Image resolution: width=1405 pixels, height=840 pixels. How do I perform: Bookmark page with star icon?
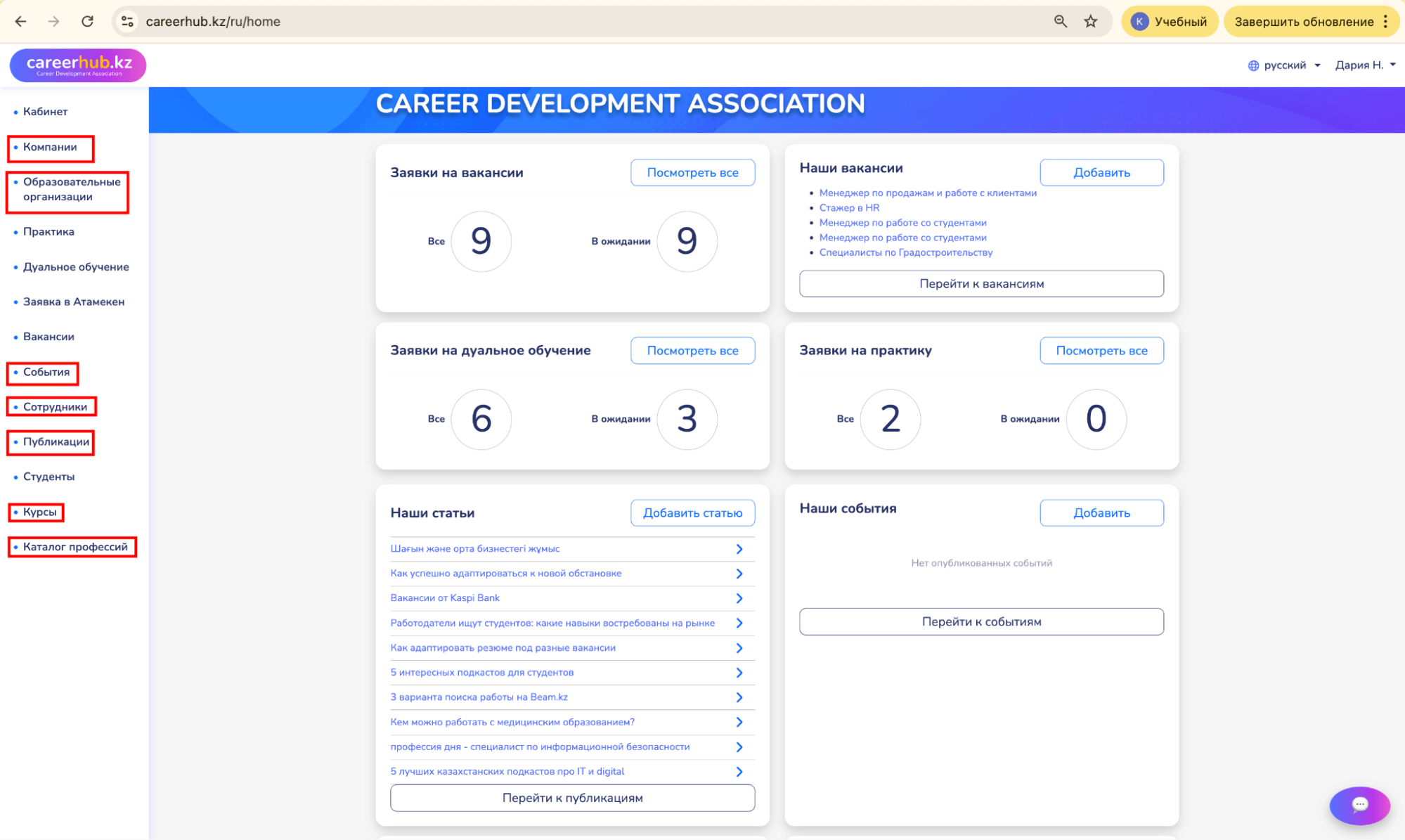pos(1090,21)
